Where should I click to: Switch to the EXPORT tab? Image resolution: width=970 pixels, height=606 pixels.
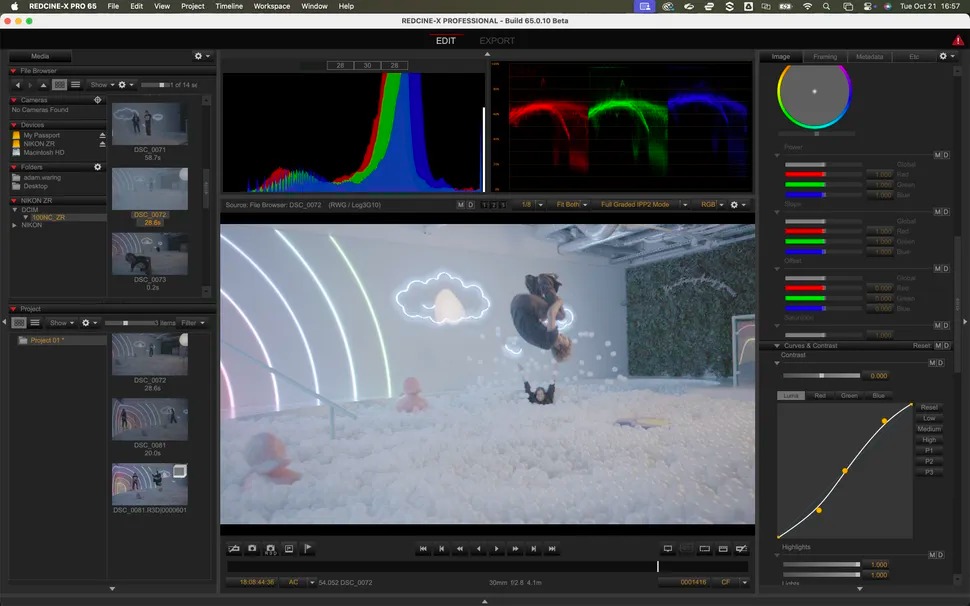coord(497,41)
